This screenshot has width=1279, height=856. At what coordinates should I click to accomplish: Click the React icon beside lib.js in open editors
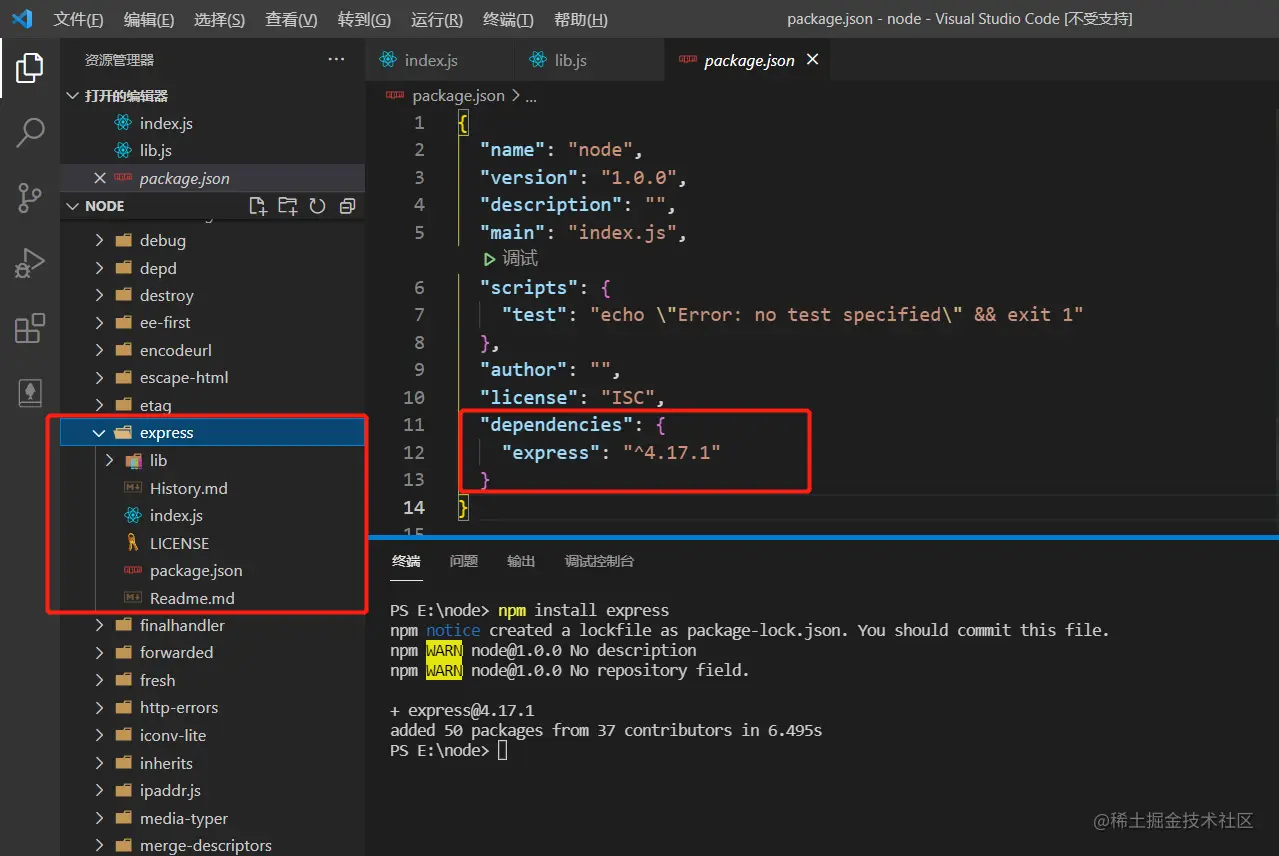123,150
